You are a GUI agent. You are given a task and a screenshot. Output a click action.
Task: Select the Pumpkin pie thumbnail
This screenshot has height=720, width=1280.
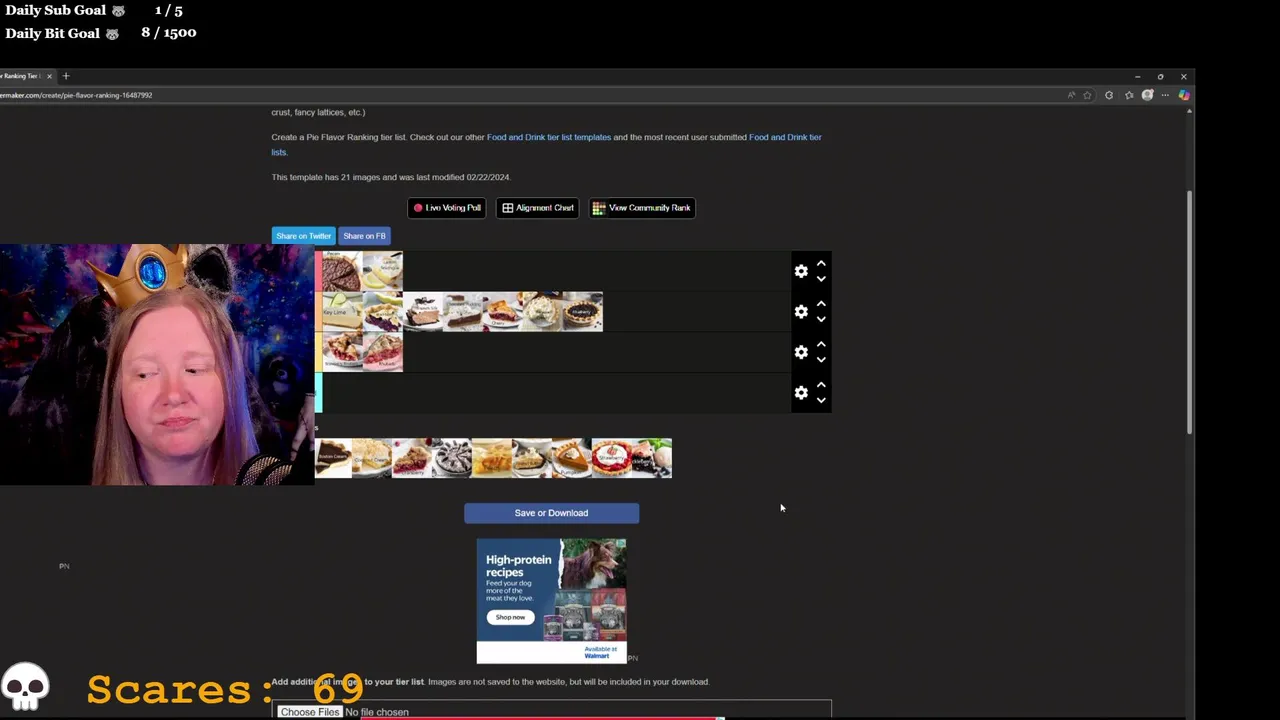[572, 458]
